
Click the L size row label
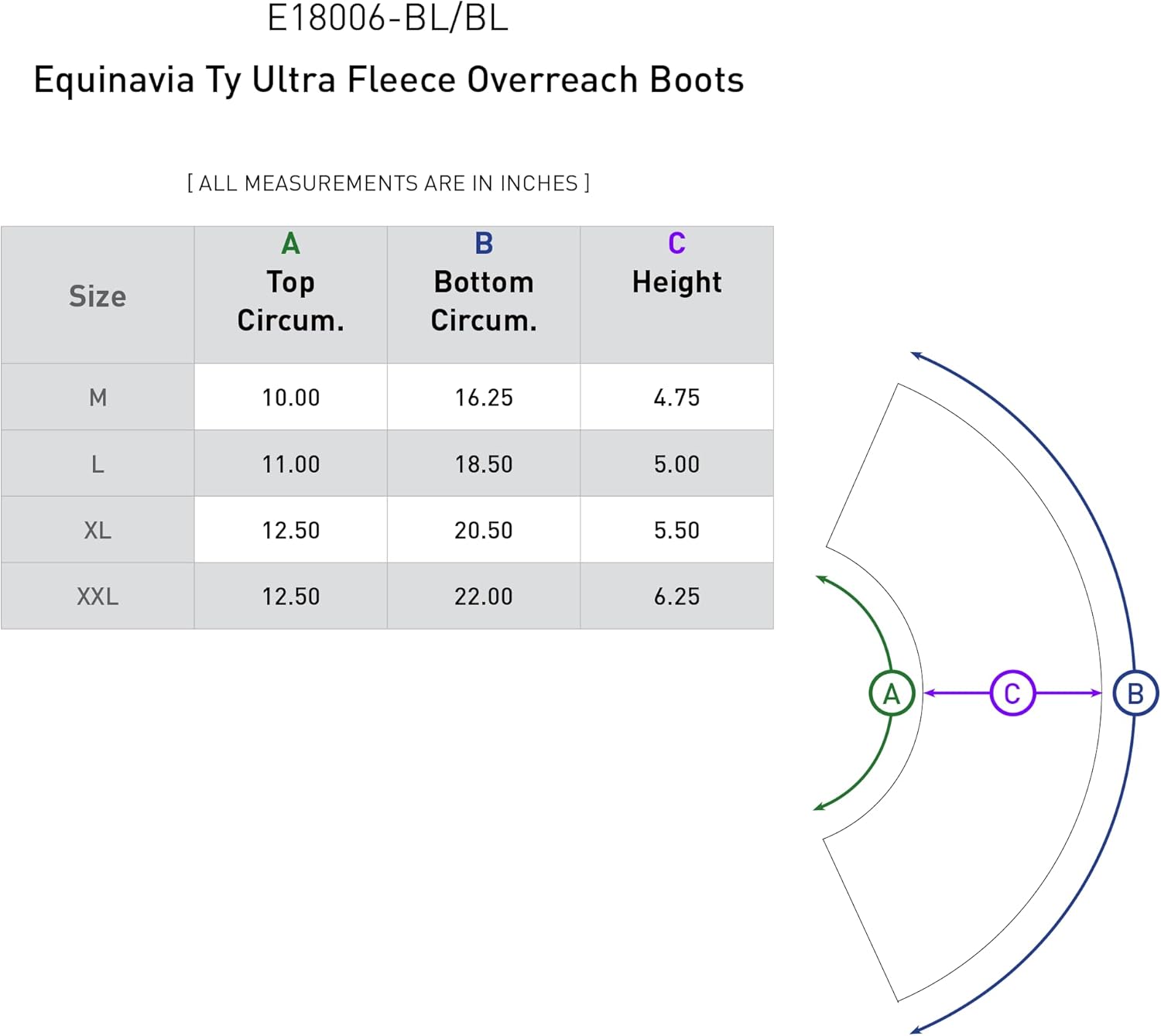click(x=98, y=463)
